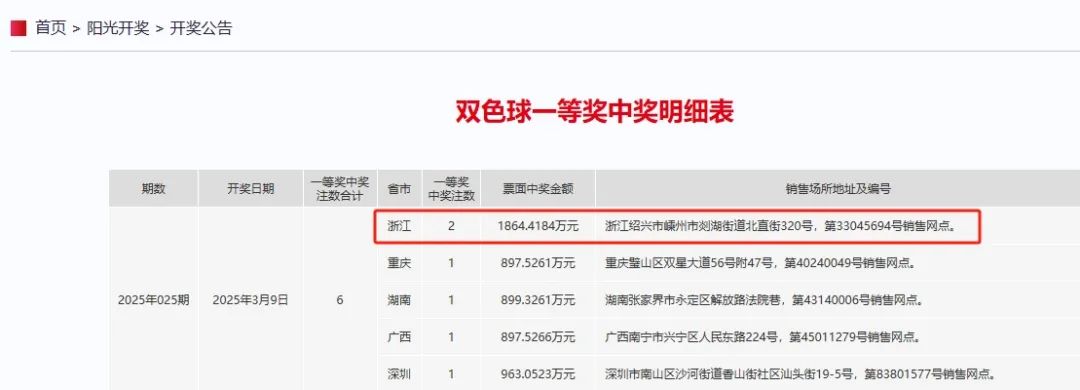
Task: Select the 重庆 province cell
Action: 399,263
